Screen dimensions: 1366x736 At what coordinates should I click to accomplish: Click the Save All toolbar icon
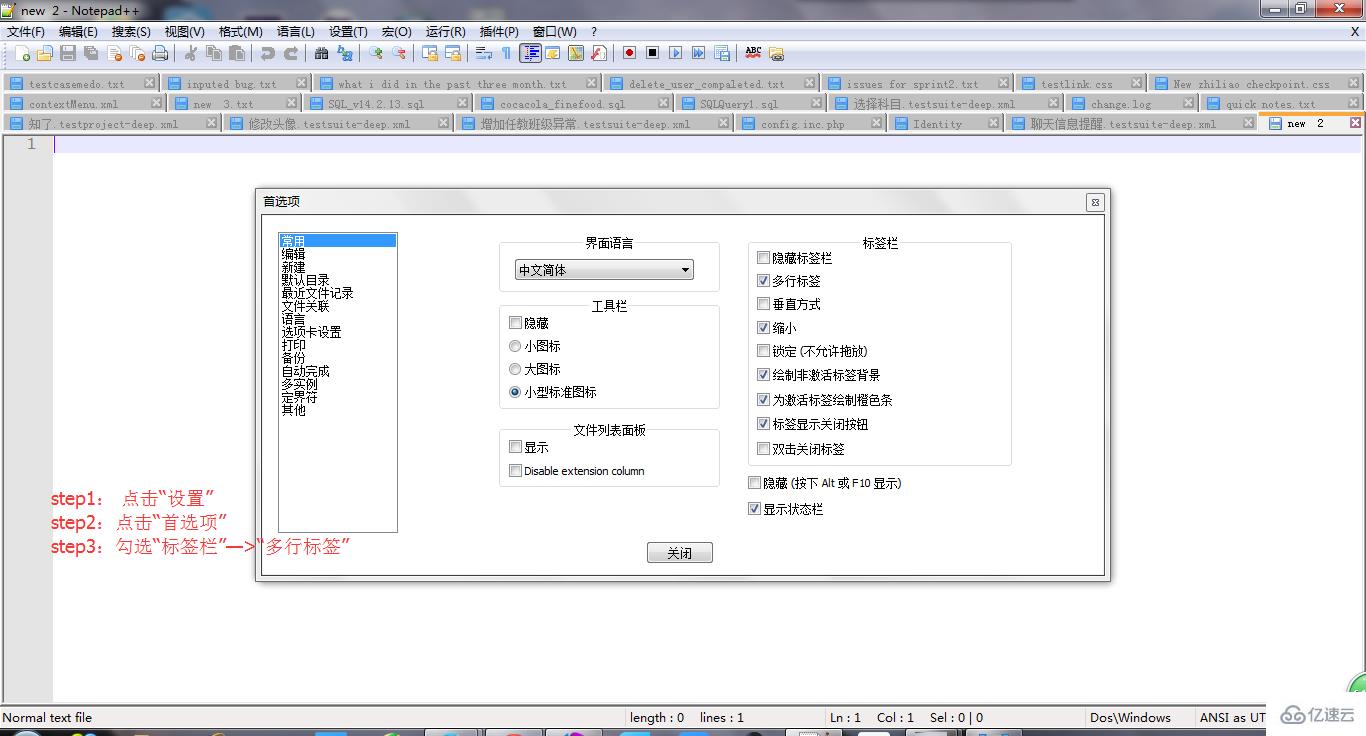(x=90, y=53)
